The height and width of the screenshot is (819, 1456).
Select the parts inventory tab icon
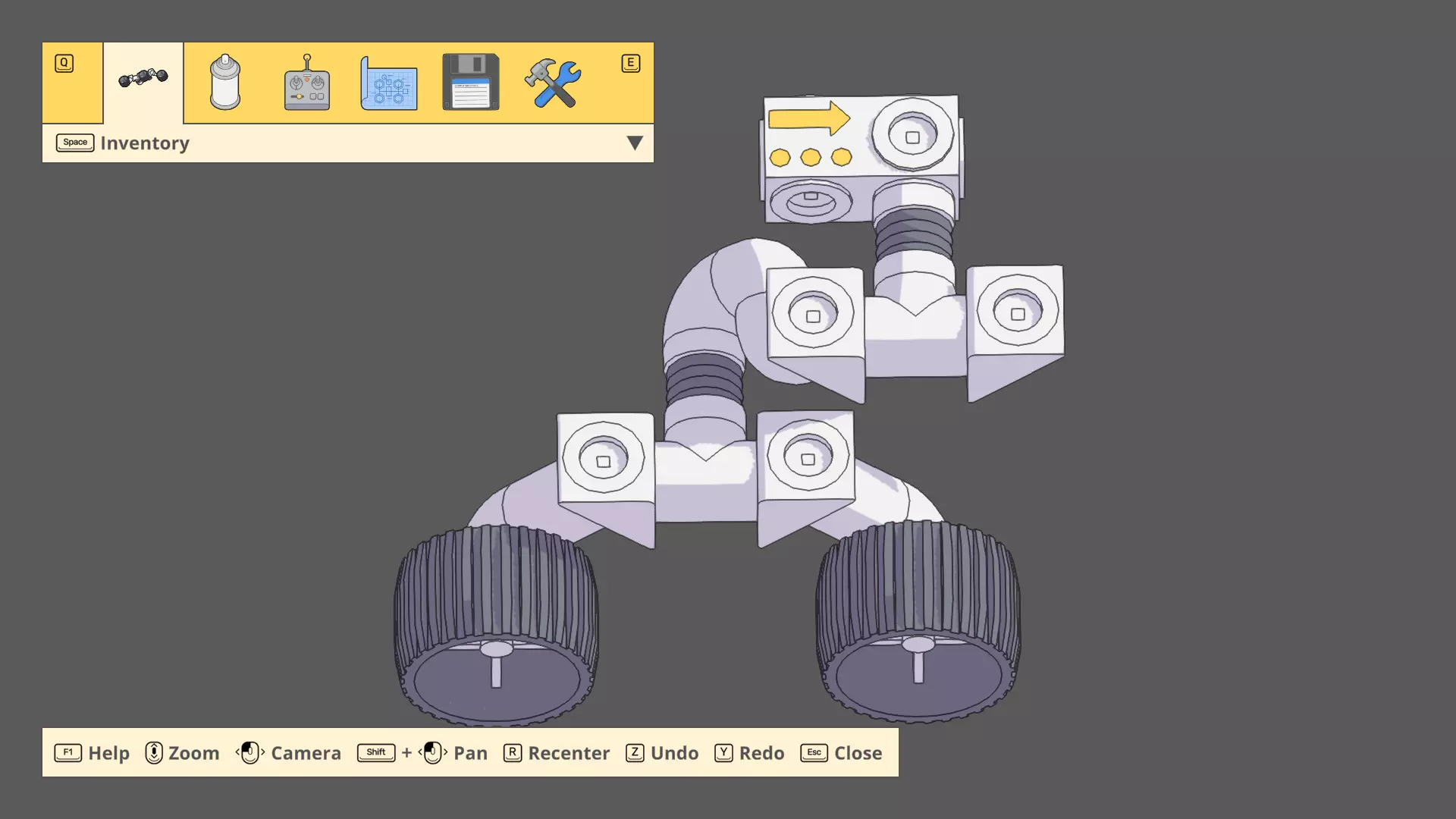[143, 78]
